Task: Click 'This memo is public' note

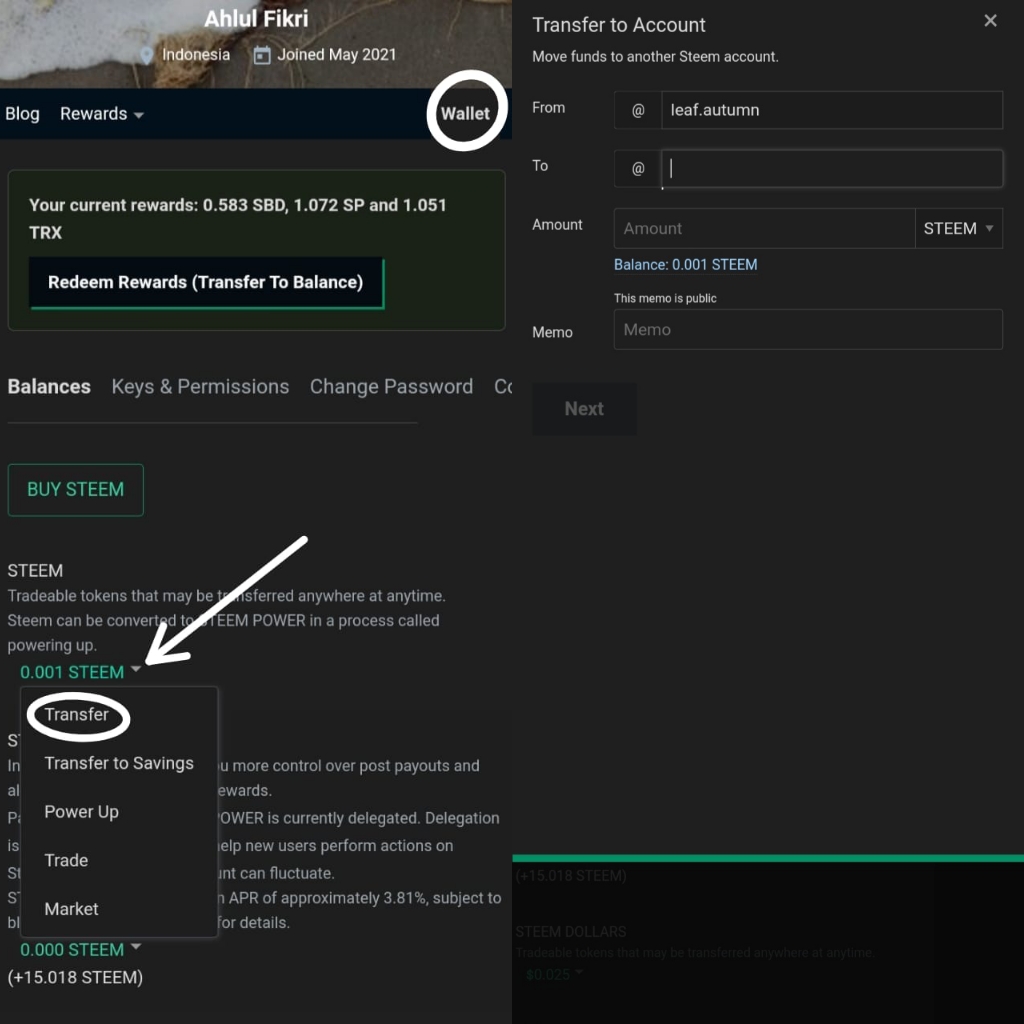Action: point(665,298)
